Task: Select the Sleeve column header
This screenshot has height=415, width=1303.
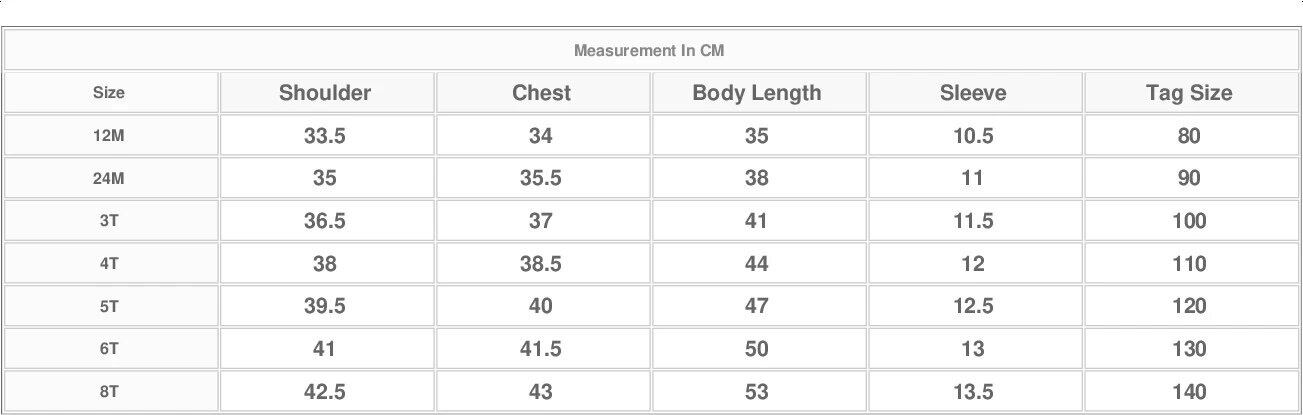Action: tap(973, 93)
